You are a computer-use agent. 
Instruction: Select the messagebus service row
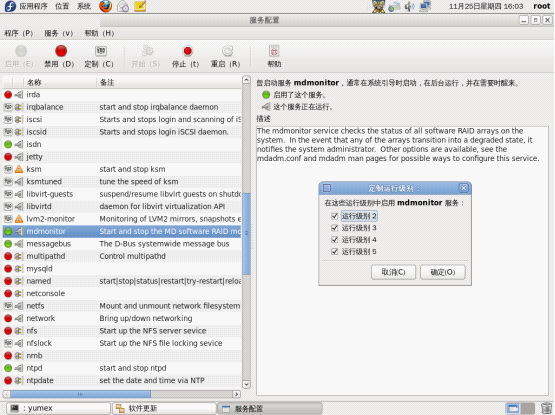[122, 244]
